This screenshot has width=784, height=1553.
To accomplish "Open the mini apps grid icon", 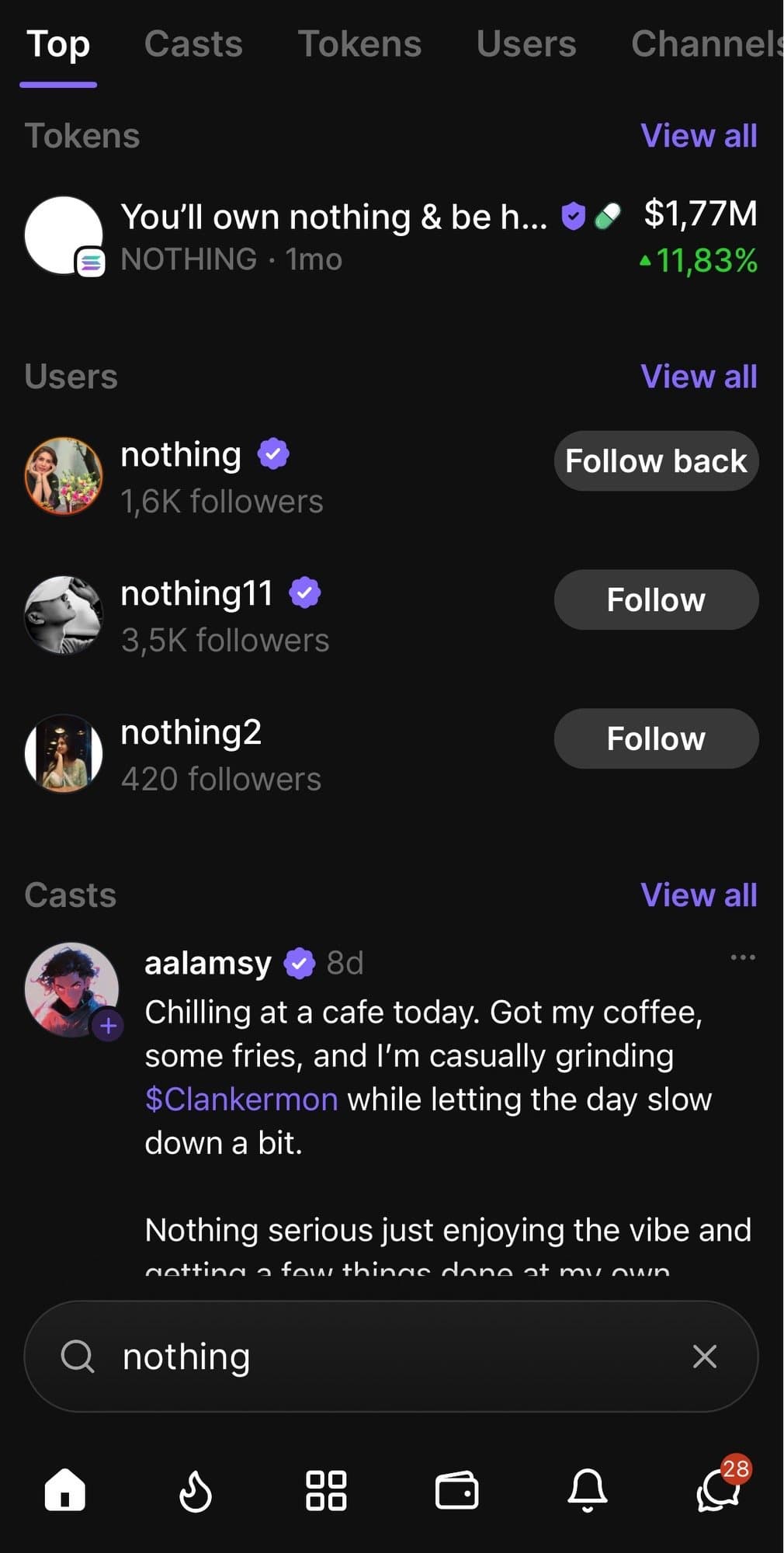I will pos(326,1490).
